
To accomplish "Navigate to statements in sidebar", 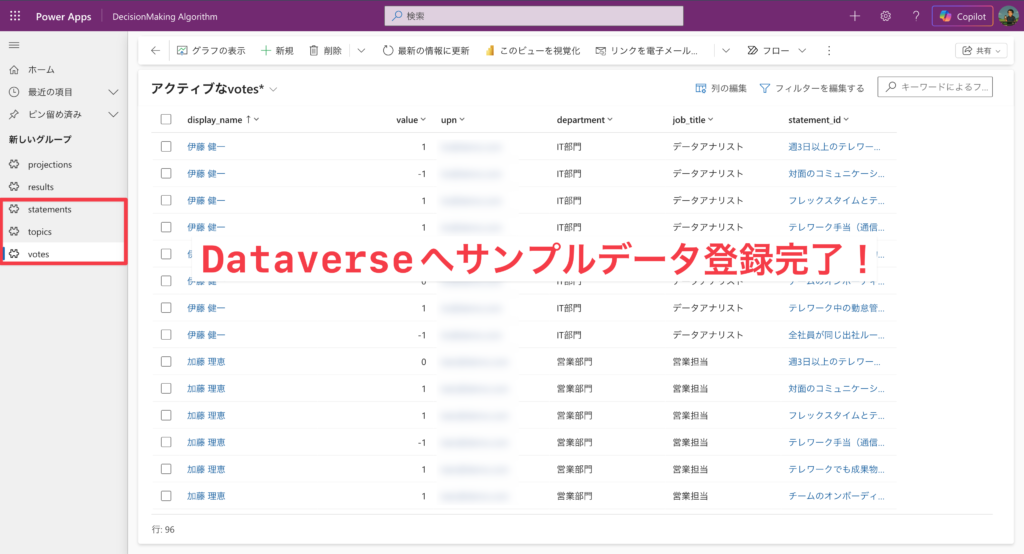I will (49, 209).
